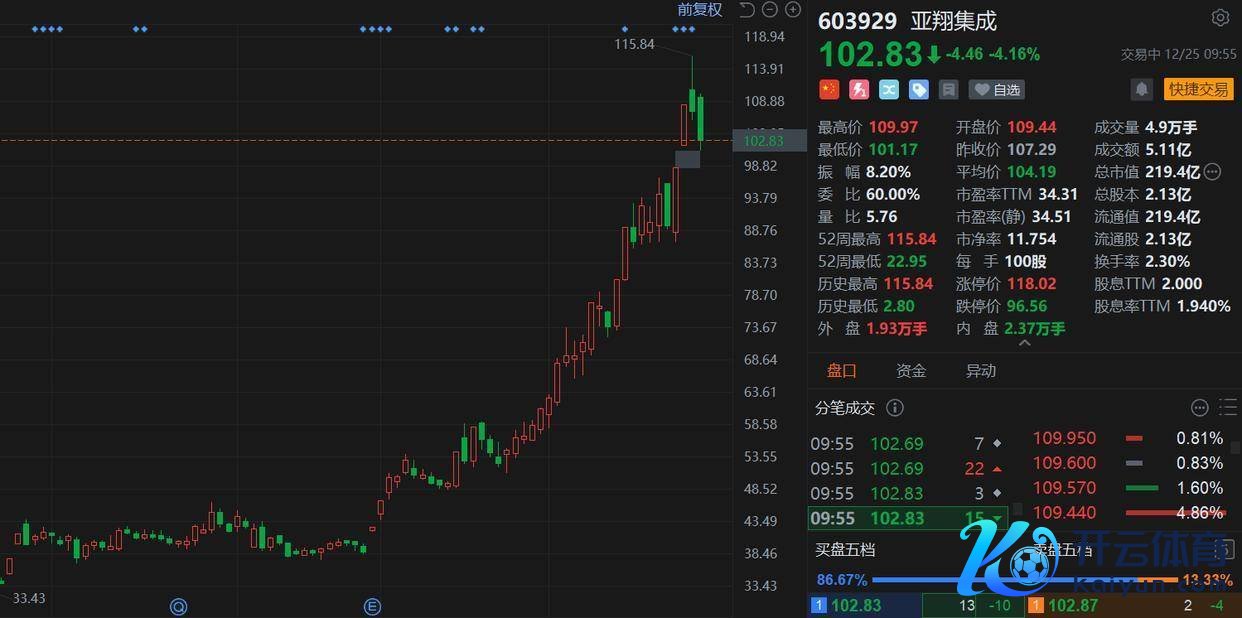The image size is (1242, 618).
Task: Click the blue shuffle arrows icon
Action: point(889,89)
